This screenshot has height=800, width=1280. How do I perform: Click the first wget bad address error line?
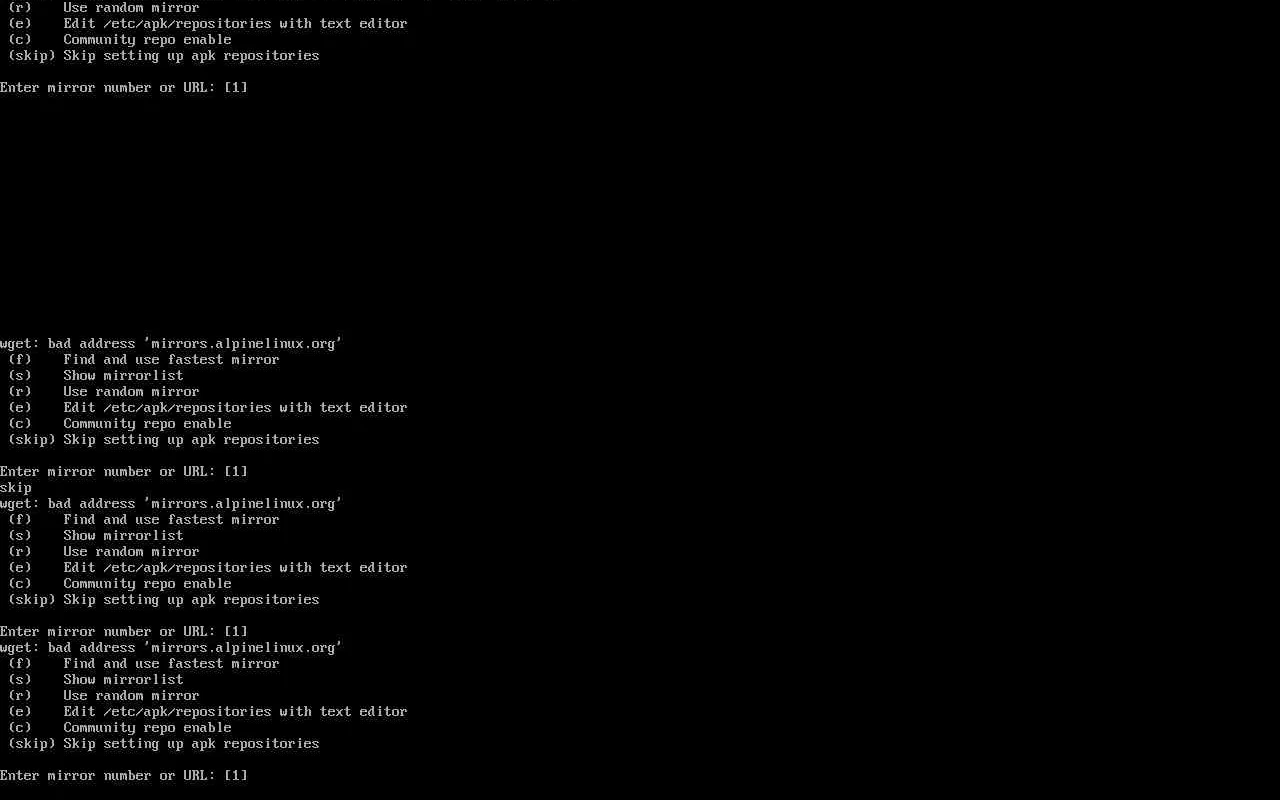click(x=171, y=344)
